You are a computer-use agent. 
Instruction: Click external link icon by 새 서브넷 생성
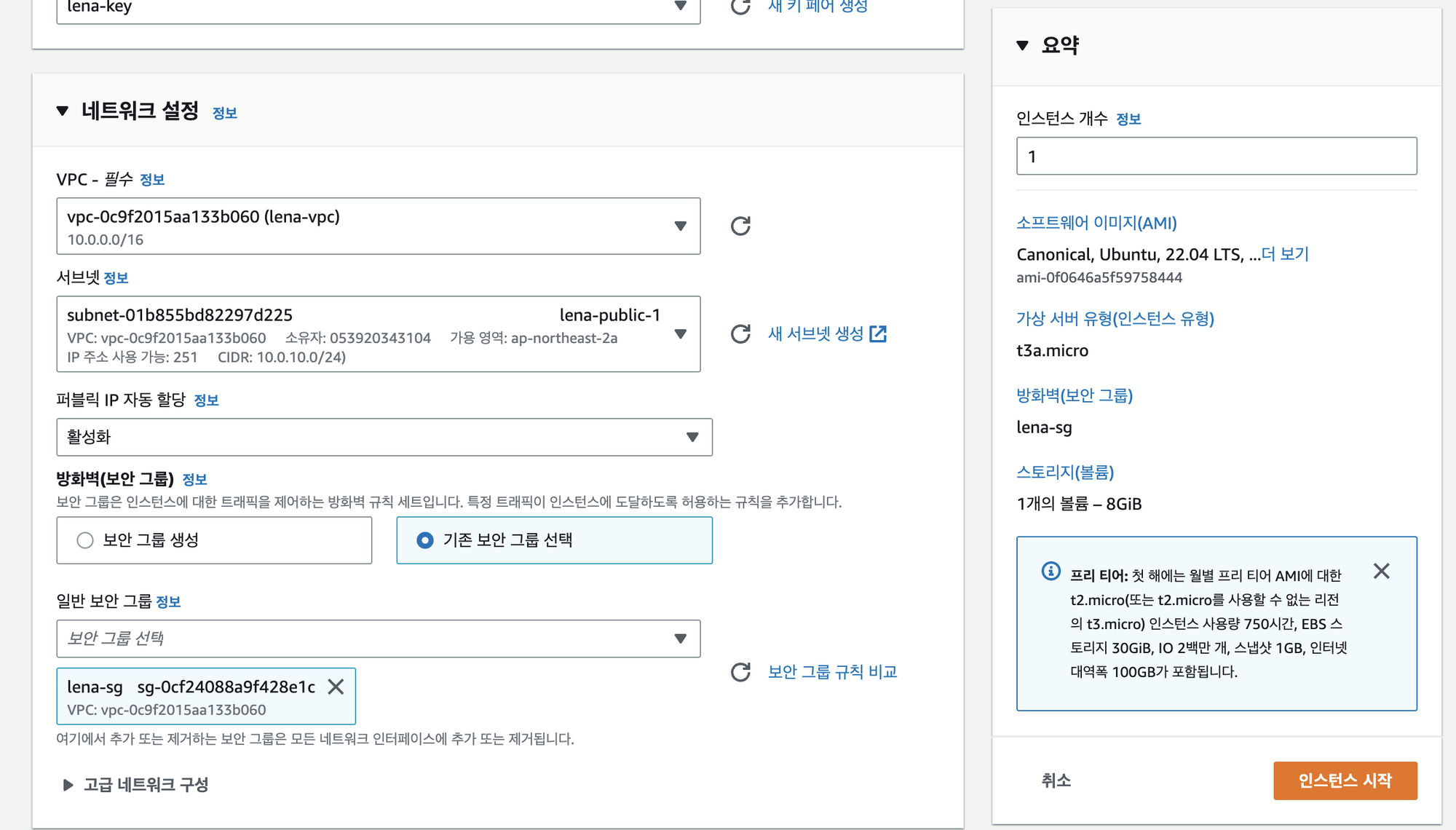coord(879,334)
